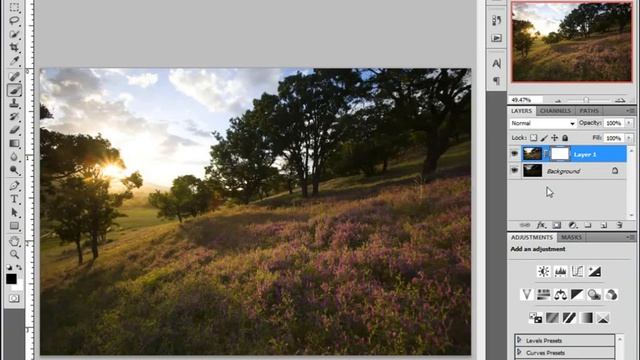640x360 pixels.
Task: Select the Brush tool
Action: pos(14,90)
